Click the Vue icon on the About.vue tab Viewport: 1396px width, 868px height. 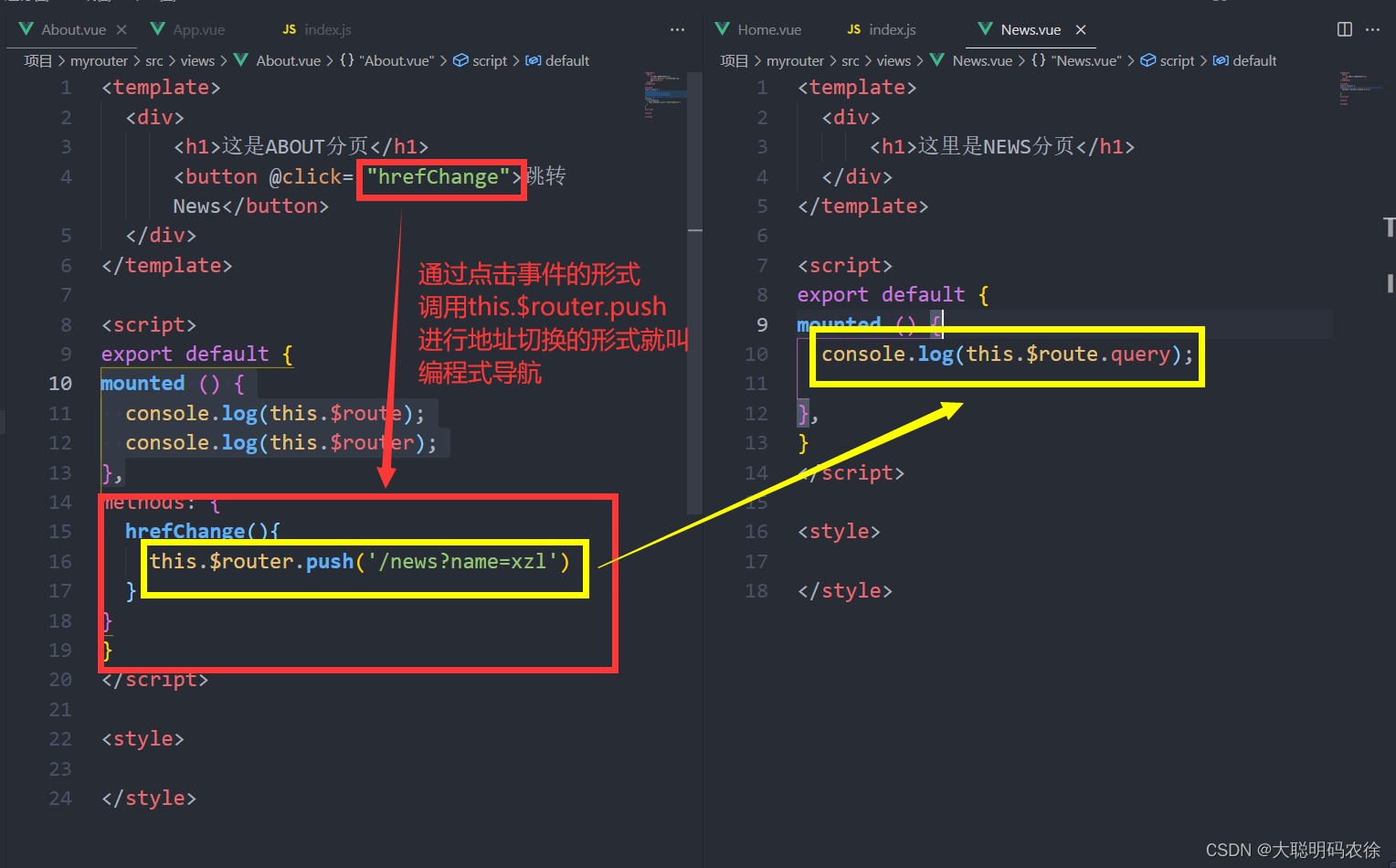tap(26, 29)
